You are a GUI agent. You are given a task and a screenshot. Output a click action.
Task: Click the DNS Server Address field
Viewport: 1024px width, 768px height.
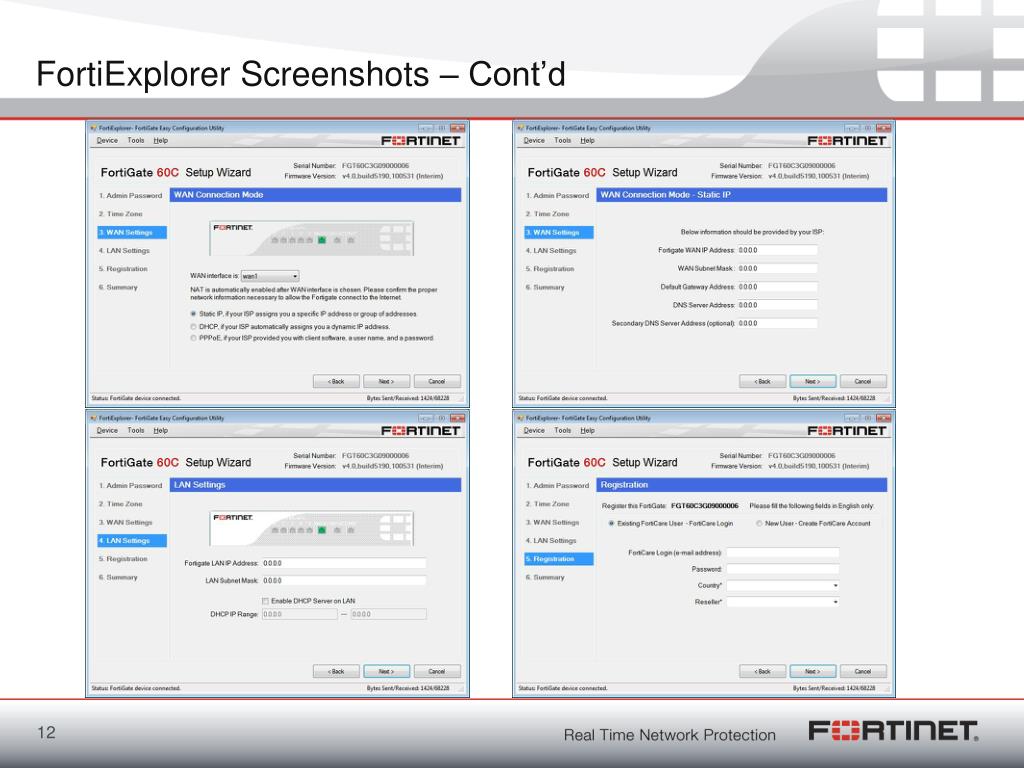click(777, 305)
